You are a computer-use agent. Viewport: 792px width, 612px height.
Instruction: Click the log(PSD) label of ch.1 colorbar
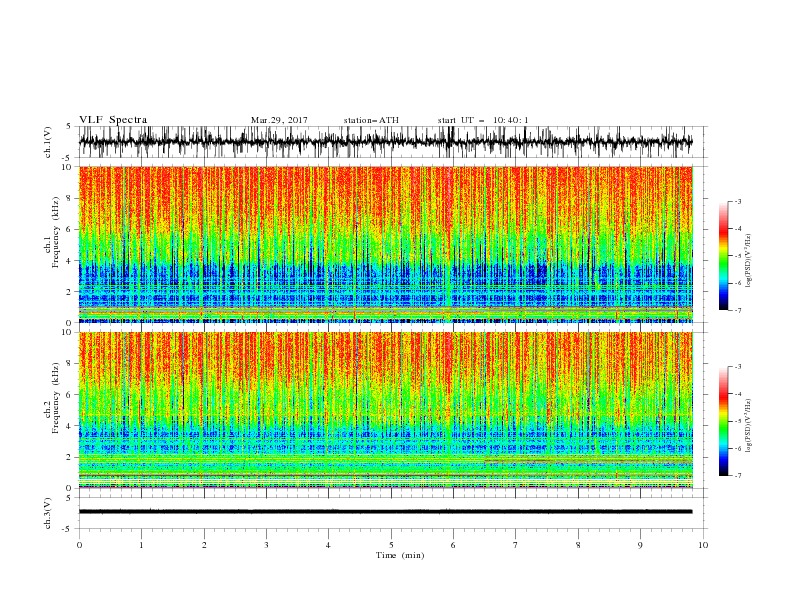pyautogui.click(x=749, y=261)
